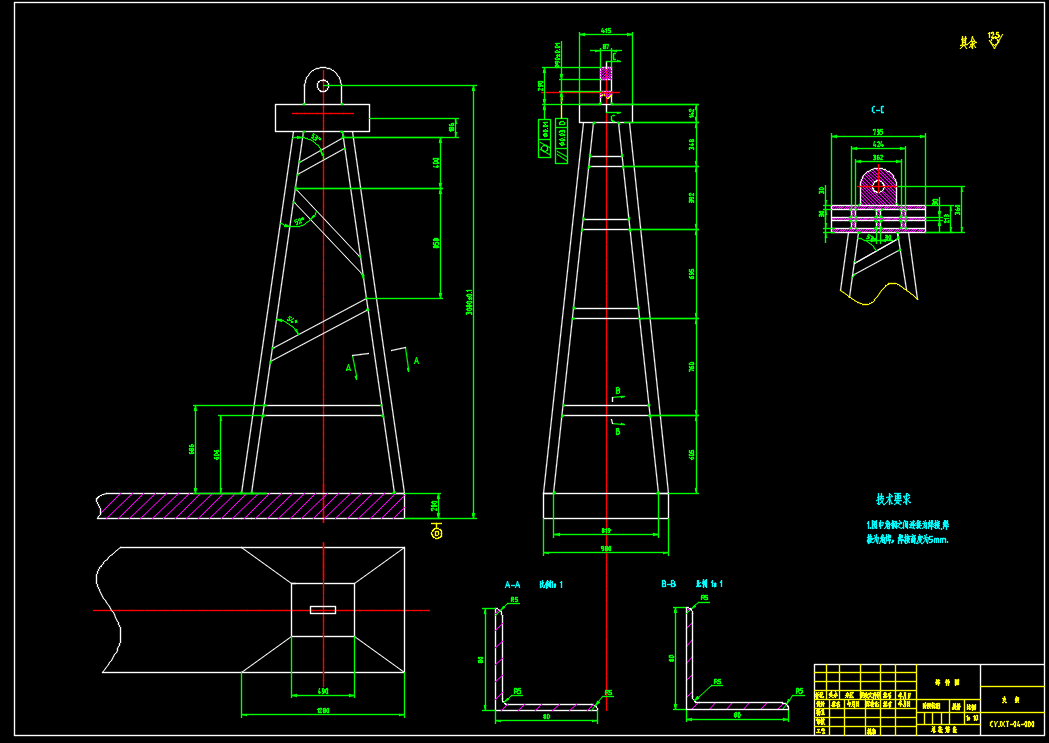Click the 415 top width dimension
Viewport: 1049px width, 743px height.
click(x=606, y=32)
